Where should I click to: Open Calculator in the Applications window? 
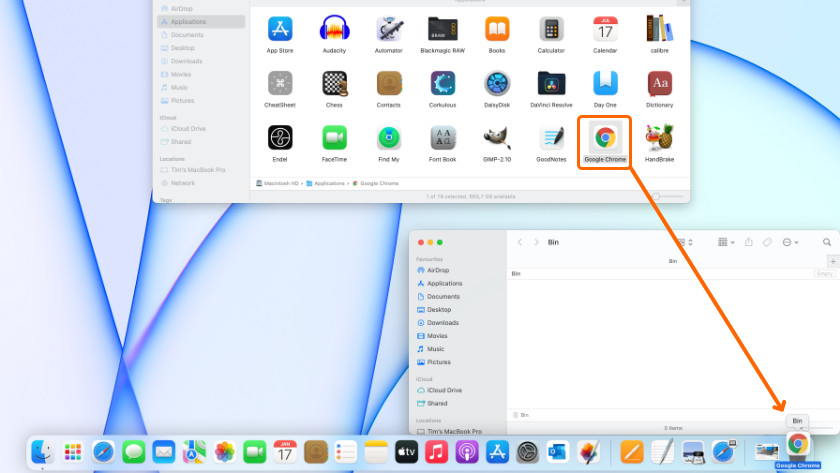point(551,29)
